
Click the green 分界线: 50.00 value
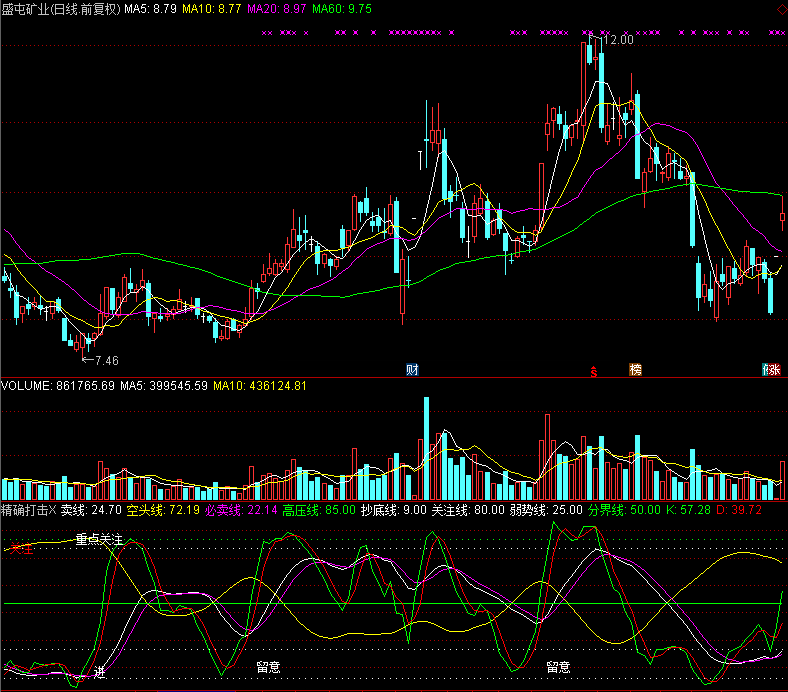[x=624, y=510]
